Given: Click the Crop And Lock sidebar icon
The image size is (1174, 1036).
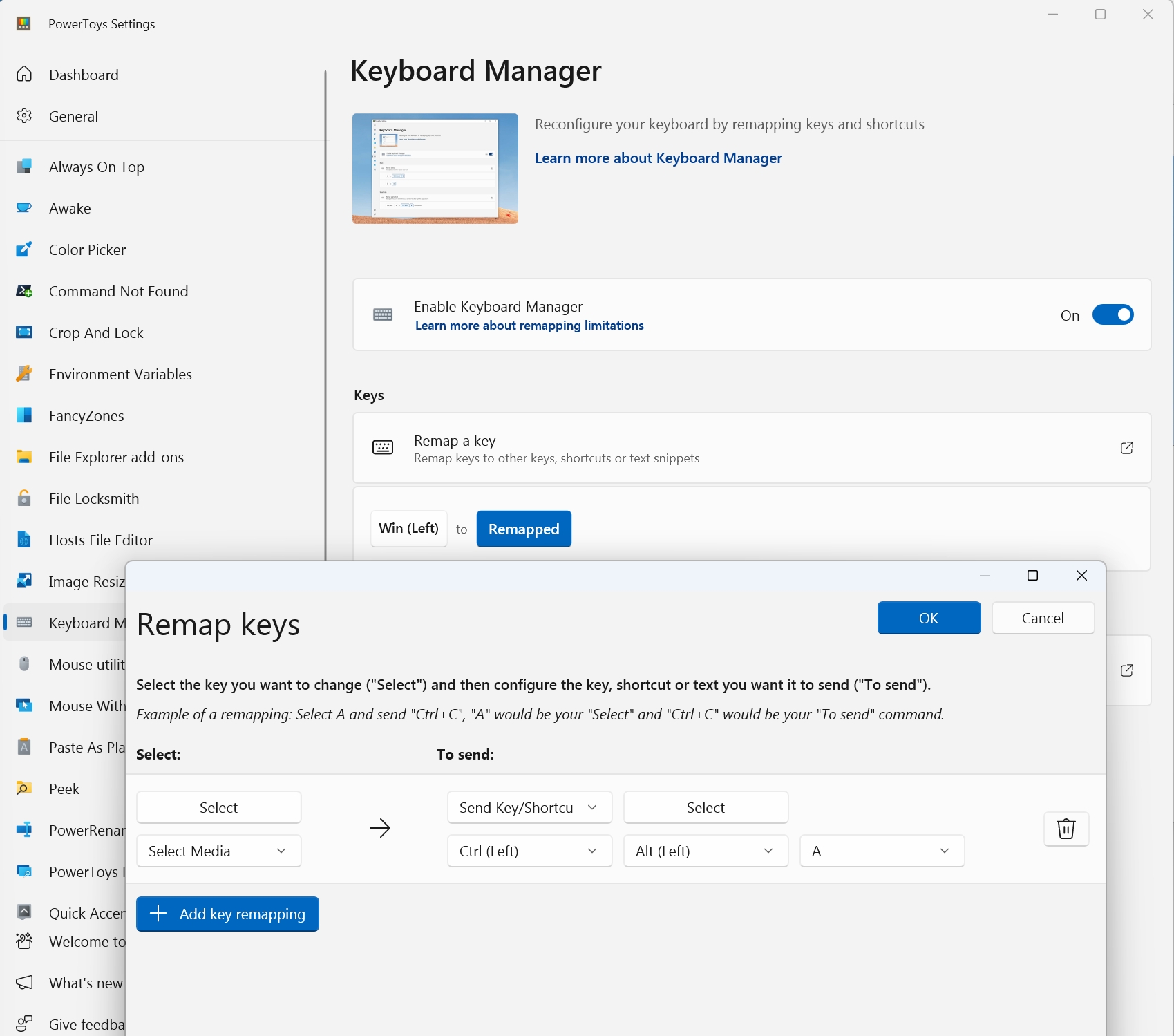Looking at the screenshot, I should click(x=24, y=332).
